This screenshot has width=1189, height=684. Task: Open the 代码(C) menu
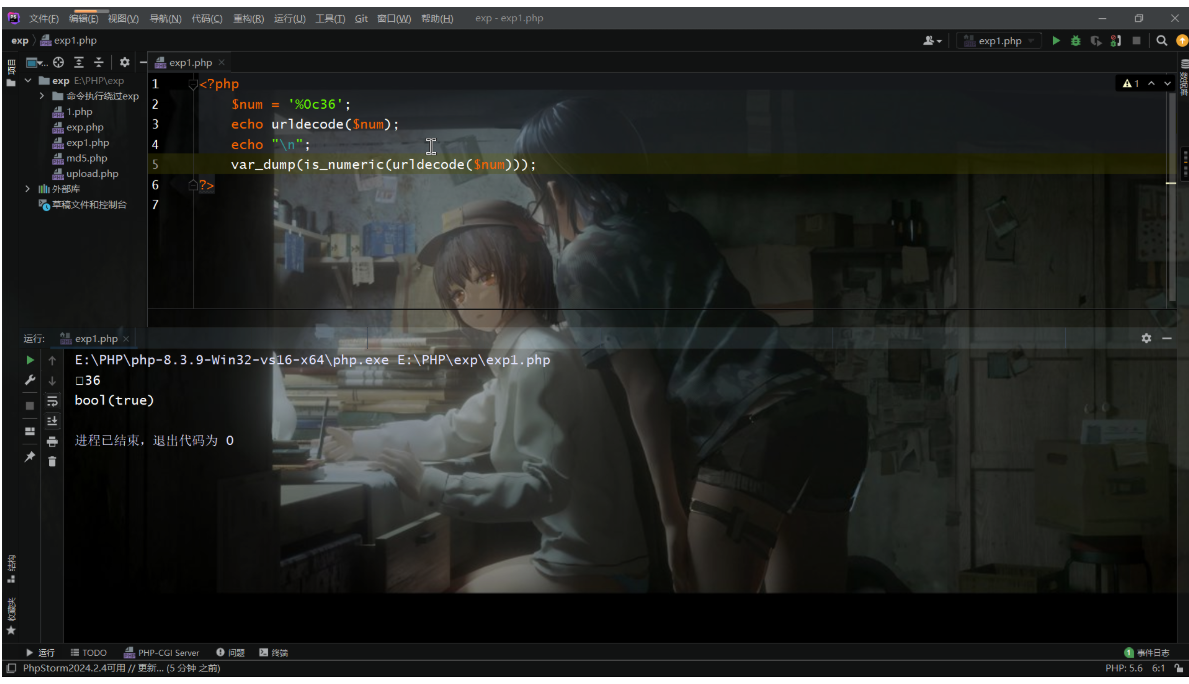pos(207,18)
